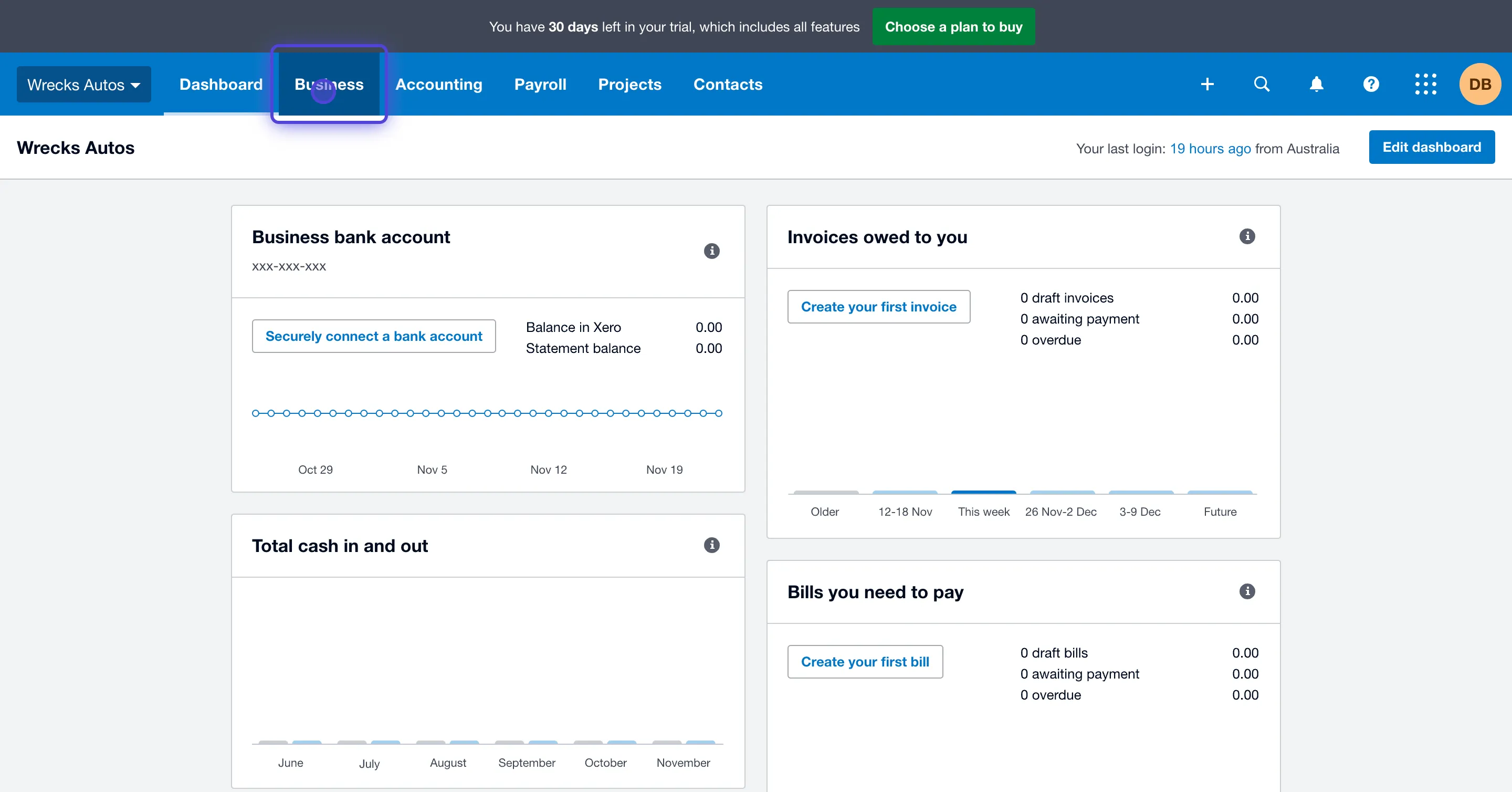Open the 19 hours ago login link
Screen dimensions: 1512x792
[x=1210, y=149]
